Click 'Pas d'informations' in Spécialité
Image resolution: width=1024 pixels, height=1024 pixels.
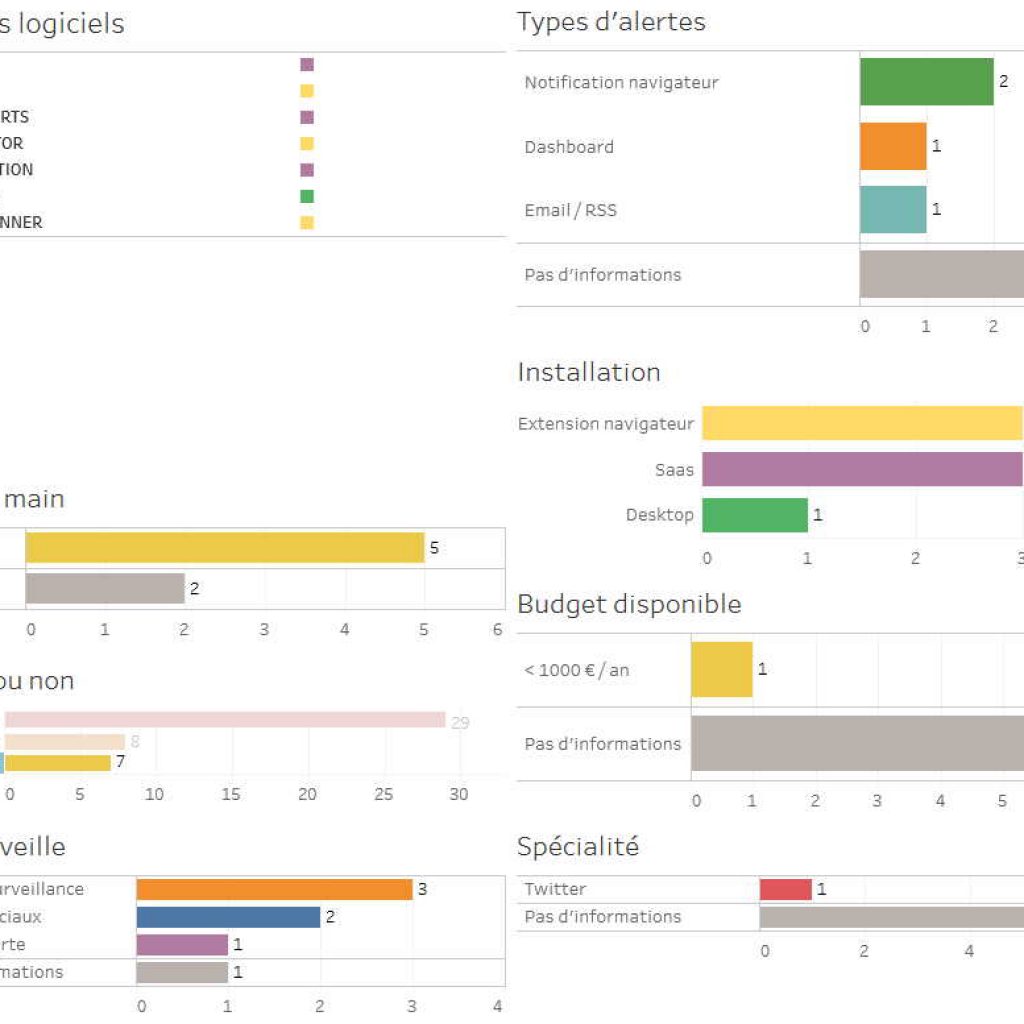(x=602, y=917)
